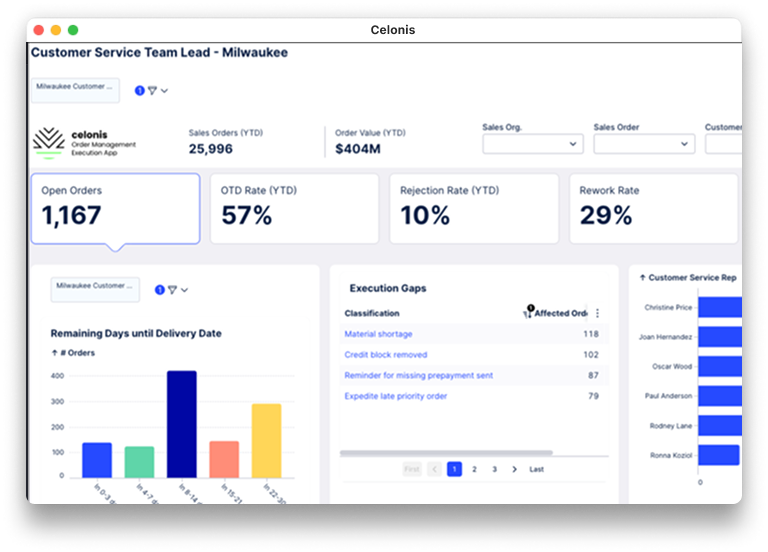The height and width of the screenshot is (552, 768).
Task: Click Order Value (YTD) $404M
Action: point(358,149)
